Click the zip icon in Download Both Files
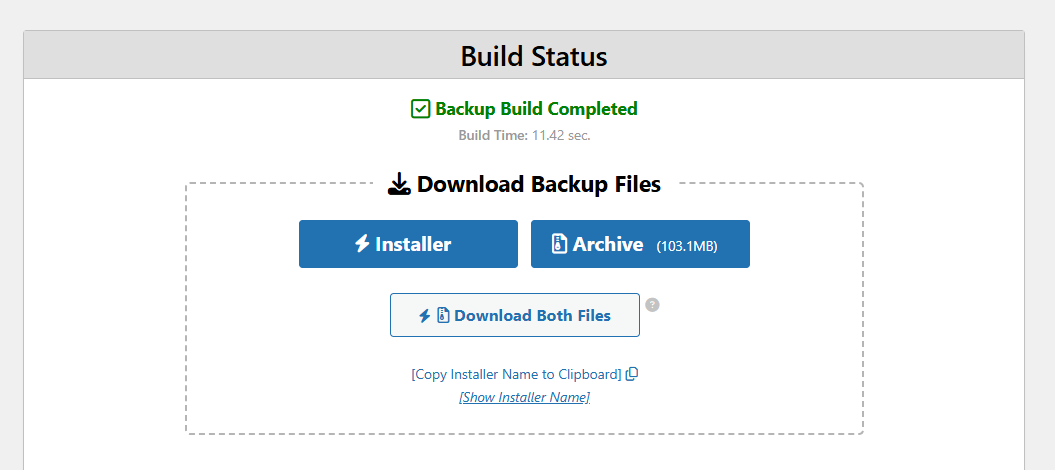 443,315
